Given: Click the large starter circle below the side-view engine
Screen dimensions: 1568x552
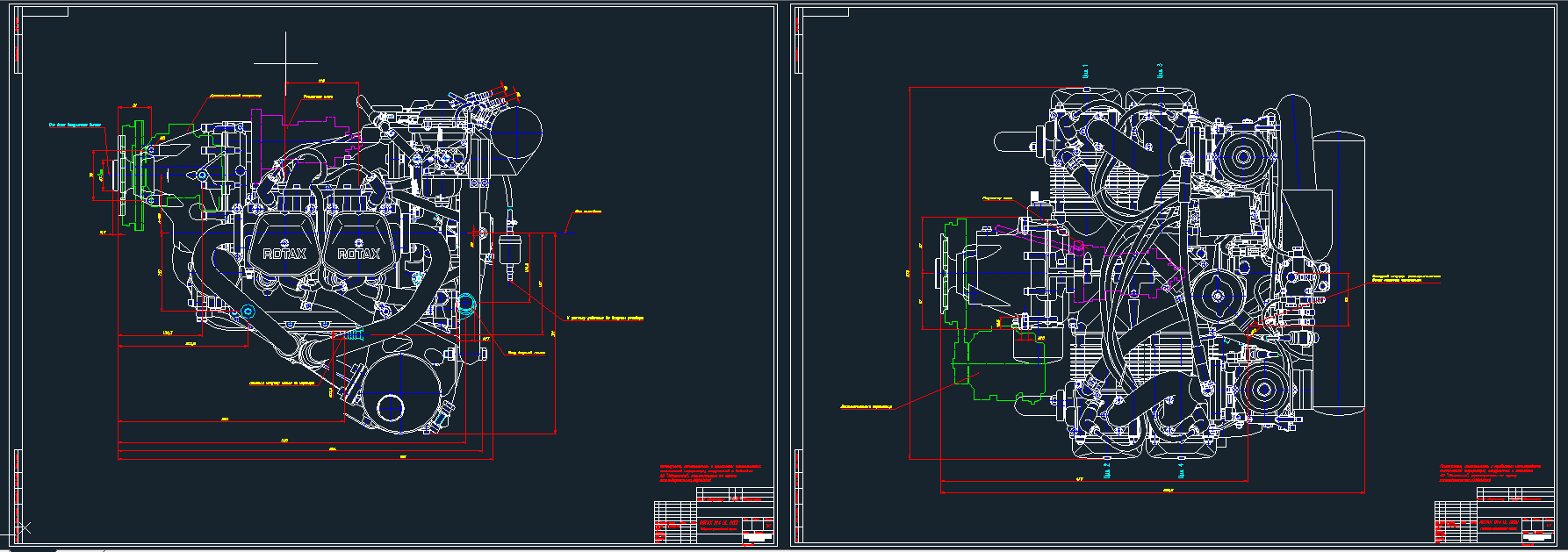Looking at the screenshot, I should [x=400, y=393].
